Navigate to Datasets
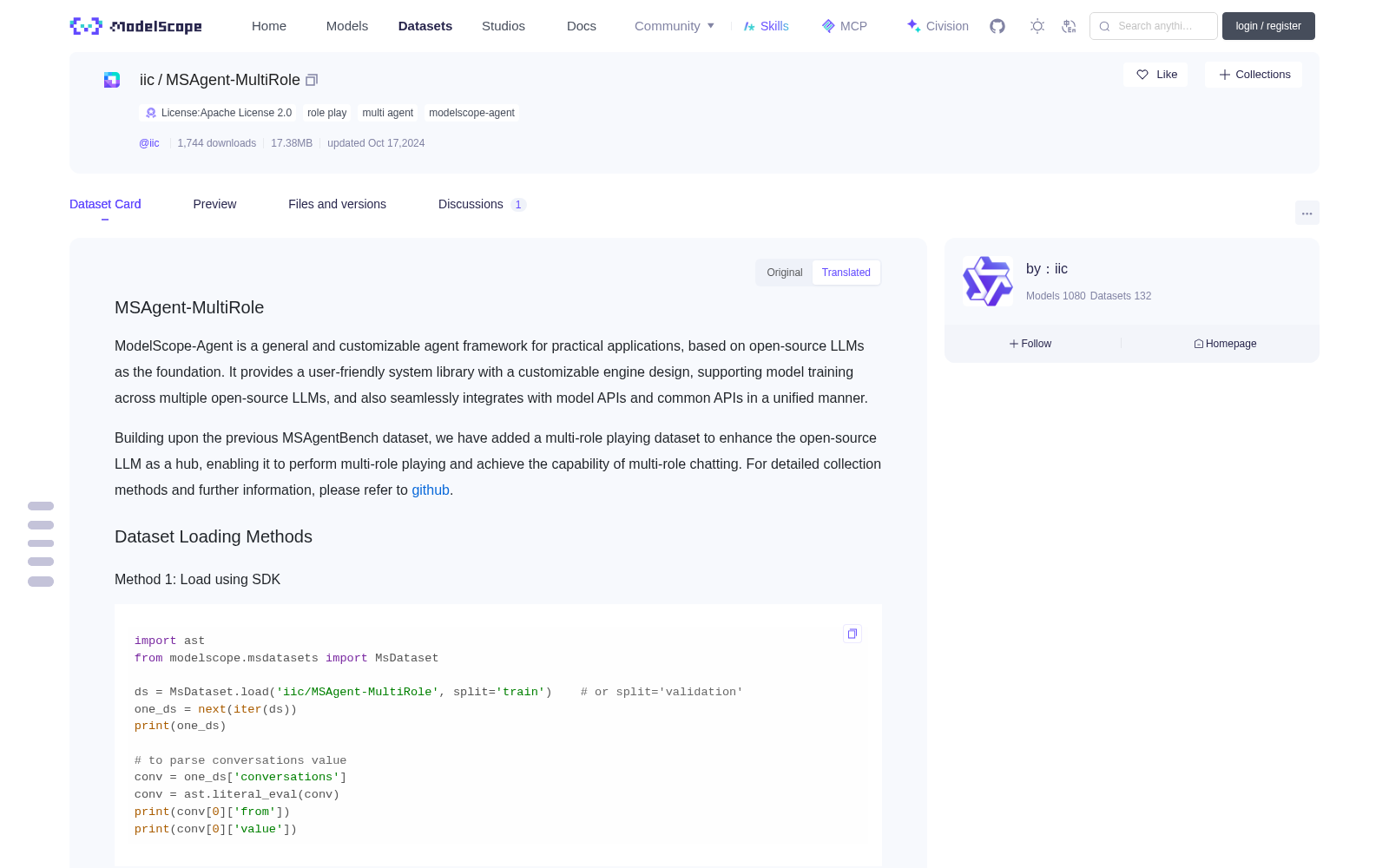The width and height of the screenshot is (1389, 868). (425, 26)
